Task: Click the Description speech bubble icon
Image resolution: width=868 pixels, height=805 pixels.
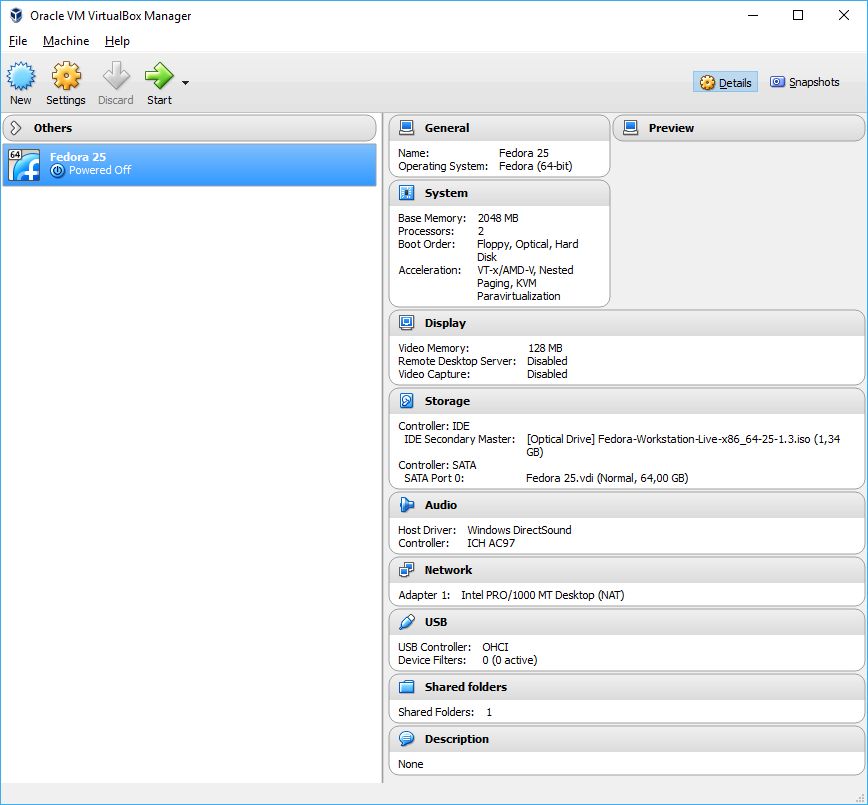Action: [406, 739]
